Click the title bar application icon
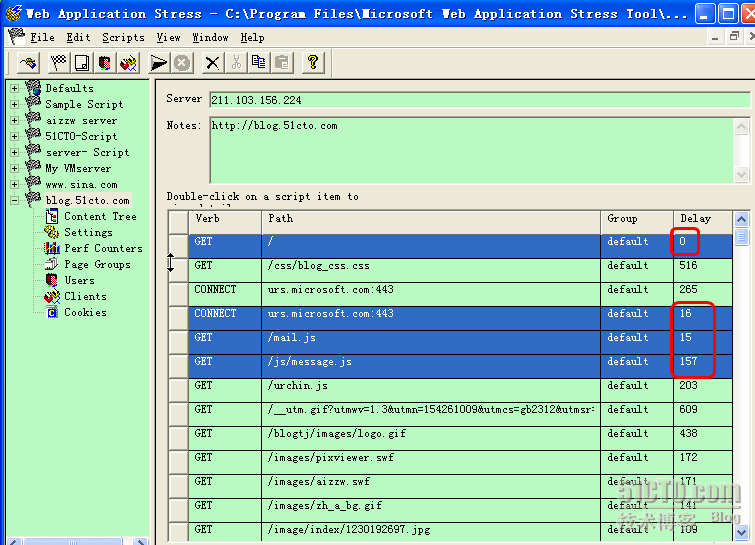Screen dimensions: 755x545 (14, 13)
